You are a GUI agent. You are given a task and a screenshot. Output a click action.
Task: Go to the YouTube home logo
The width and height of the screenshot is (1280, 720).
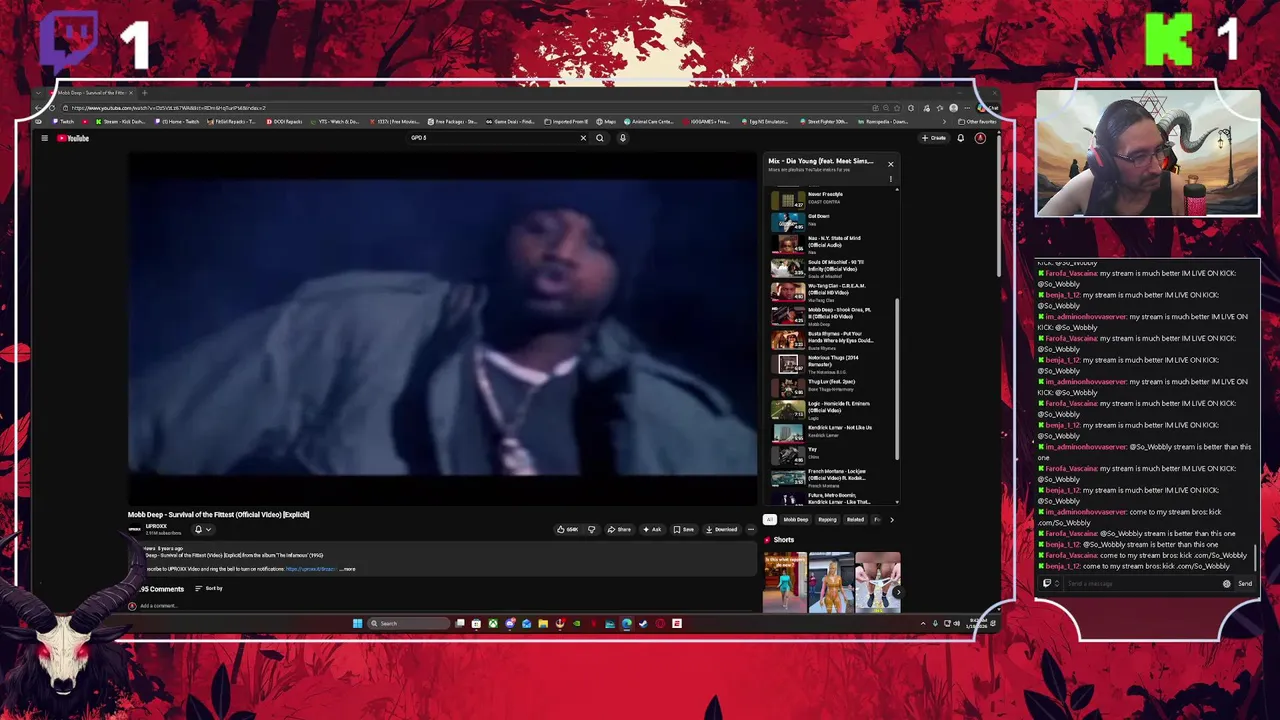tap(73, 138)
